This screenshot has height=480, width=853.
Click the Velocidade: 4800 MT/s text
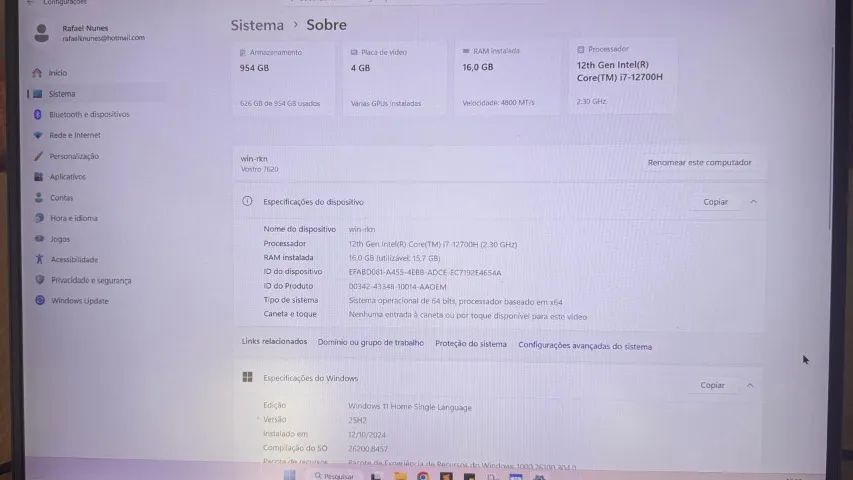pyautogui.click(x=498, y=102)
